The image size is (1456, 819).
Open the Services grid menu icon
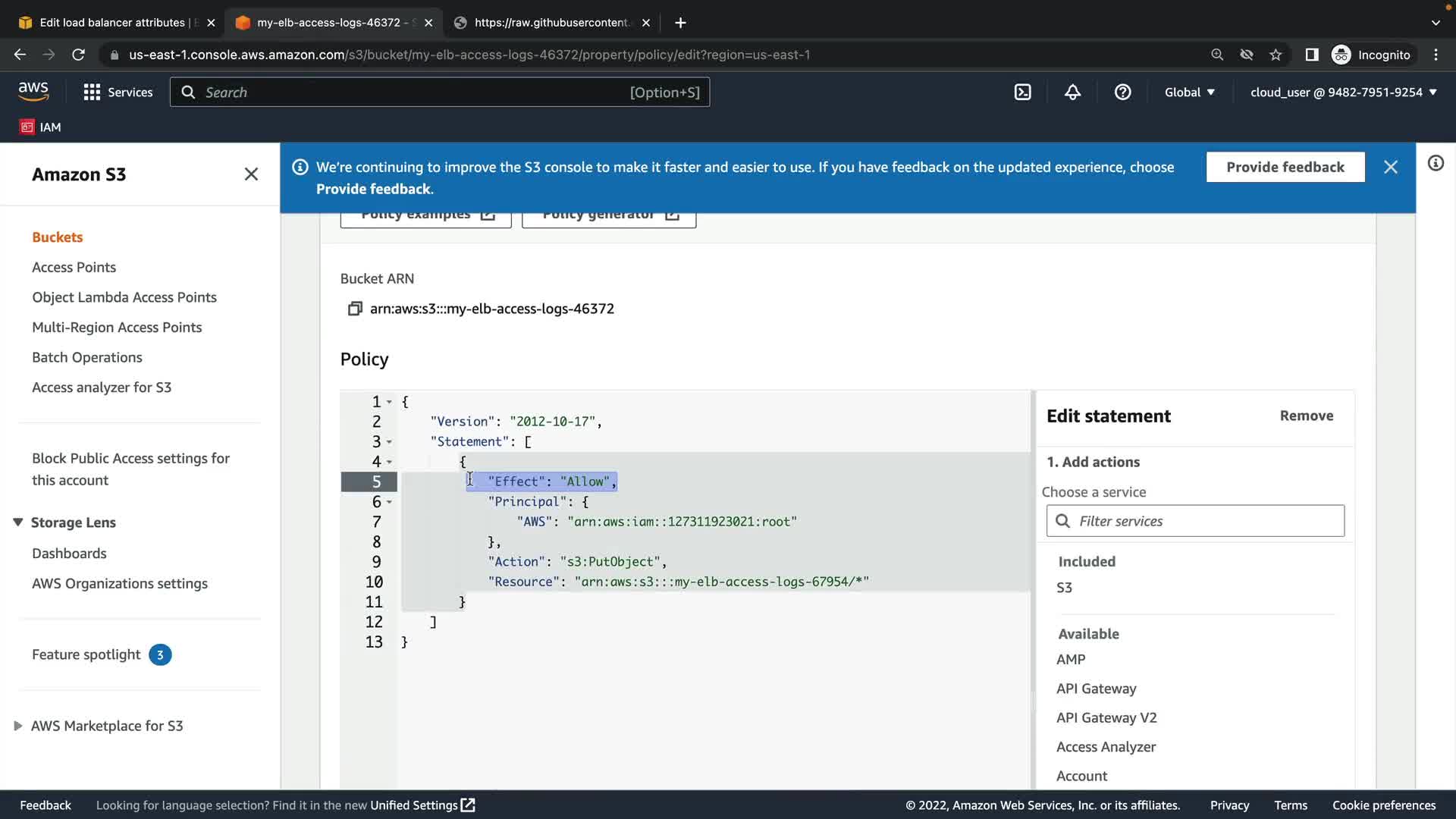tap(92, 93)
